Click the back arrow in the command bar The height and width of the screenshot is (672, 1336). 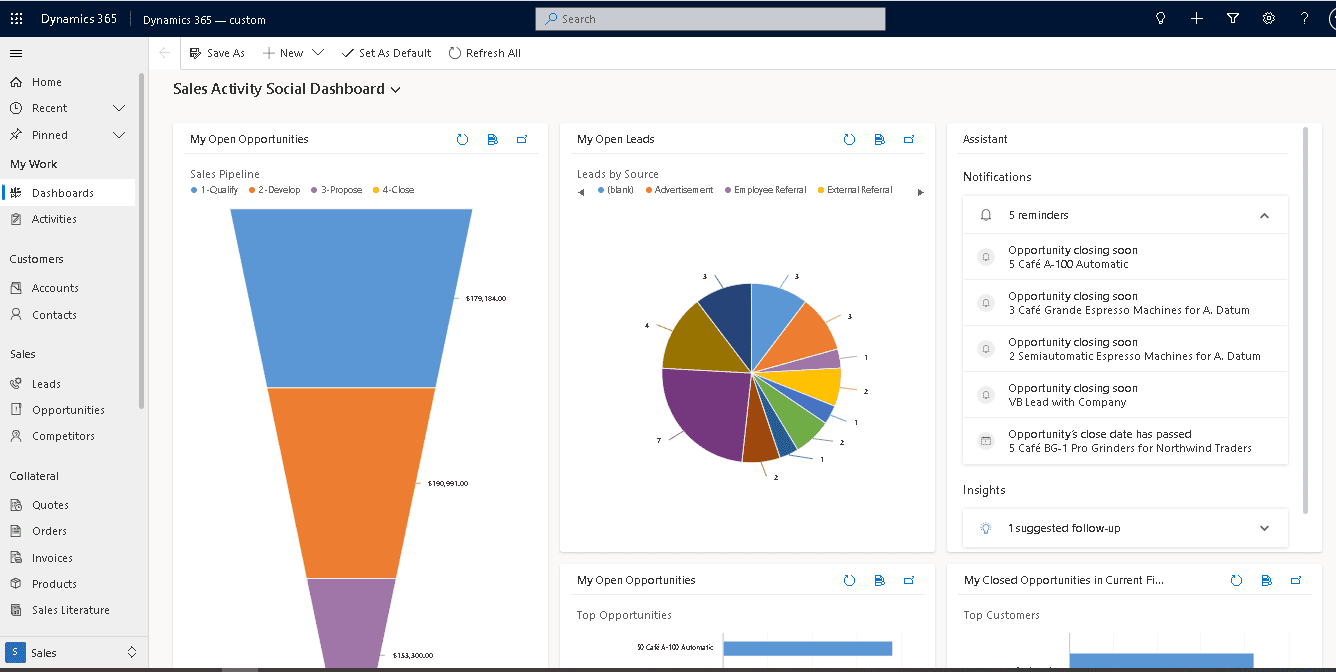coord(165,53)
